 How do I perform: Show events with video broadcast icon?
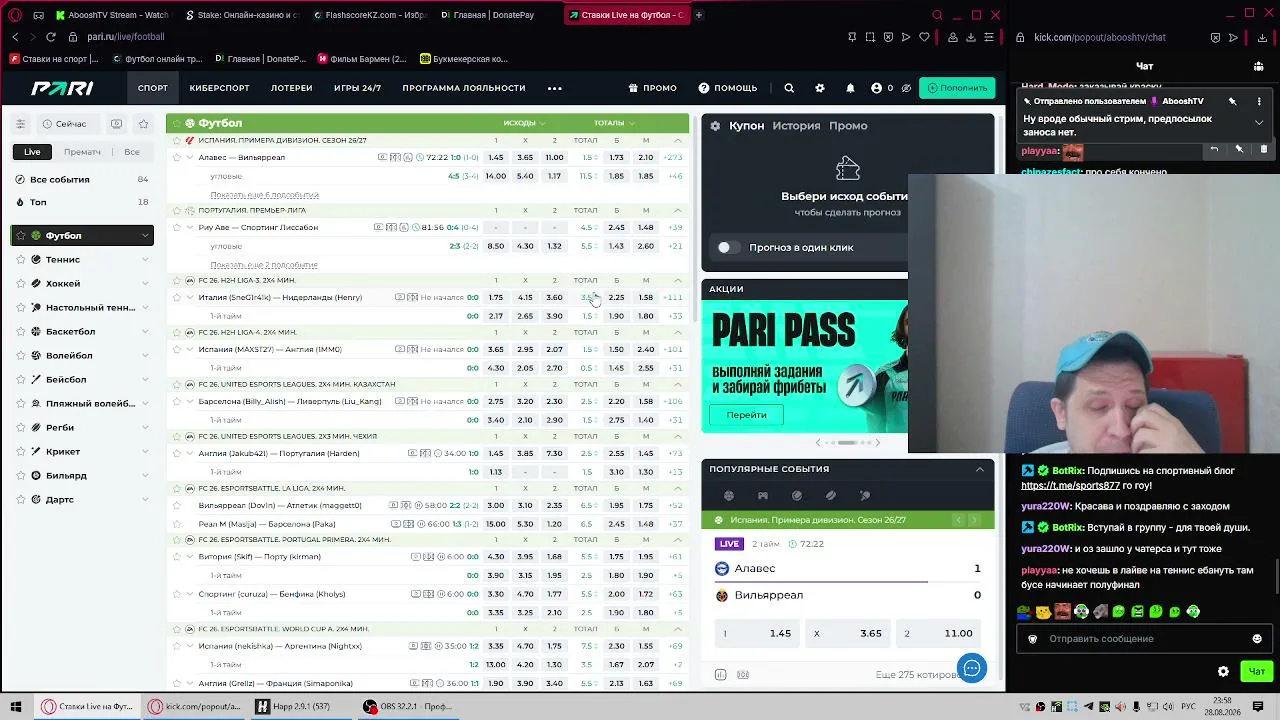tap(117, 124)
